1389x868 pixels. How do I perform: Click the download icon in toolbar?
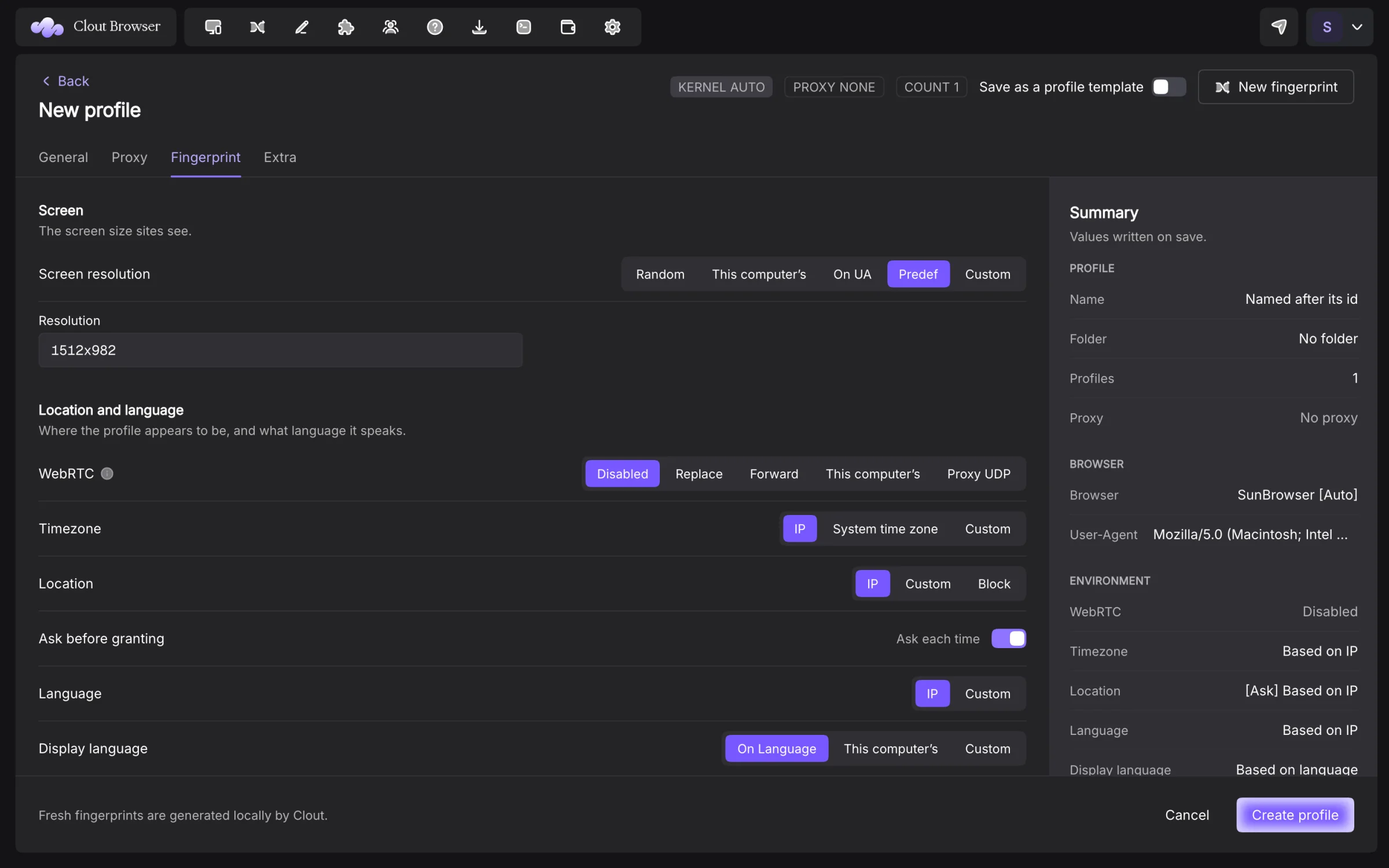tap(479, 27)
